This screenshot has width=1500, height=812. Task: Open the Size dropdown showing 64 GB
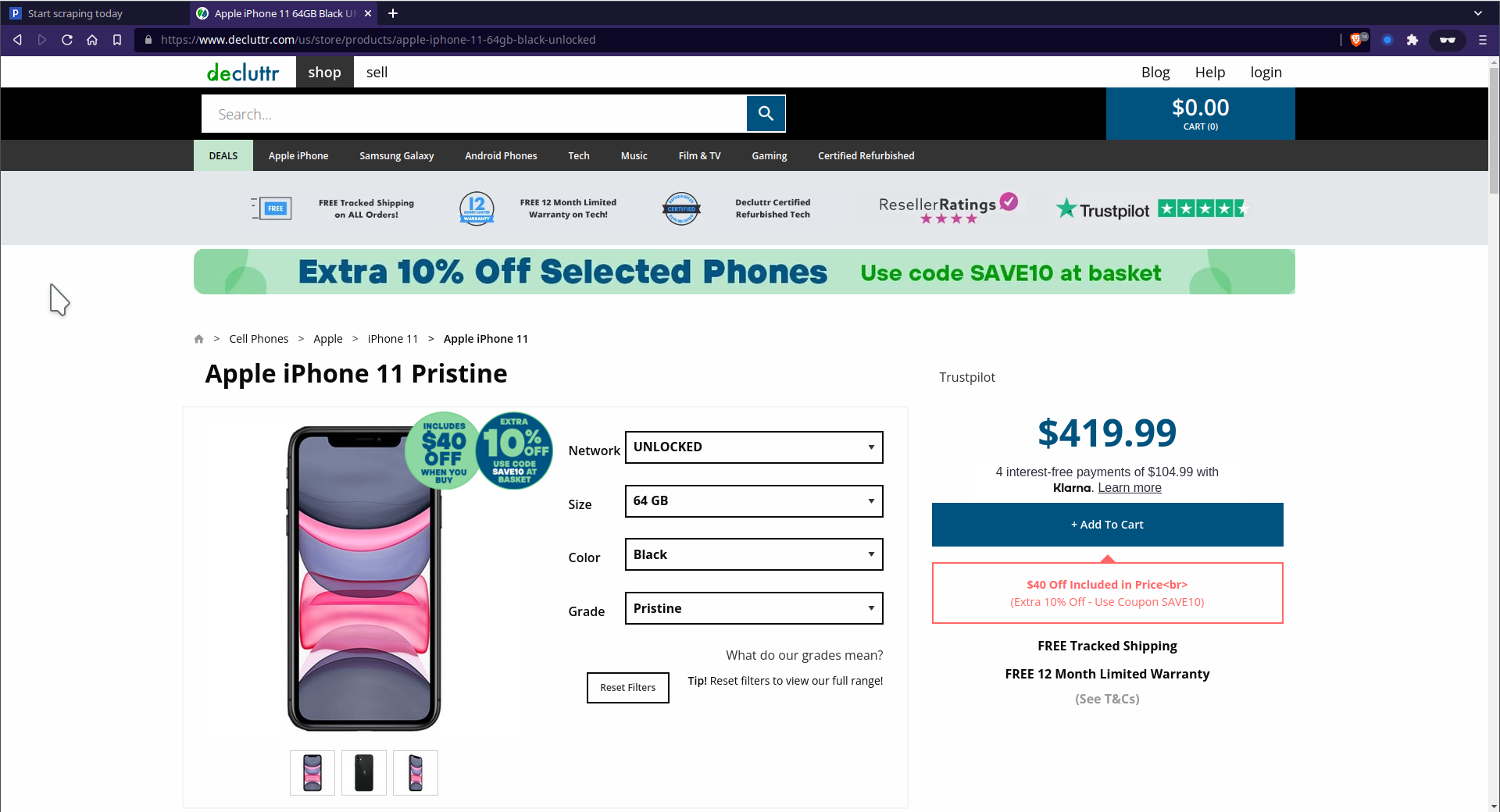pos(752,500)
